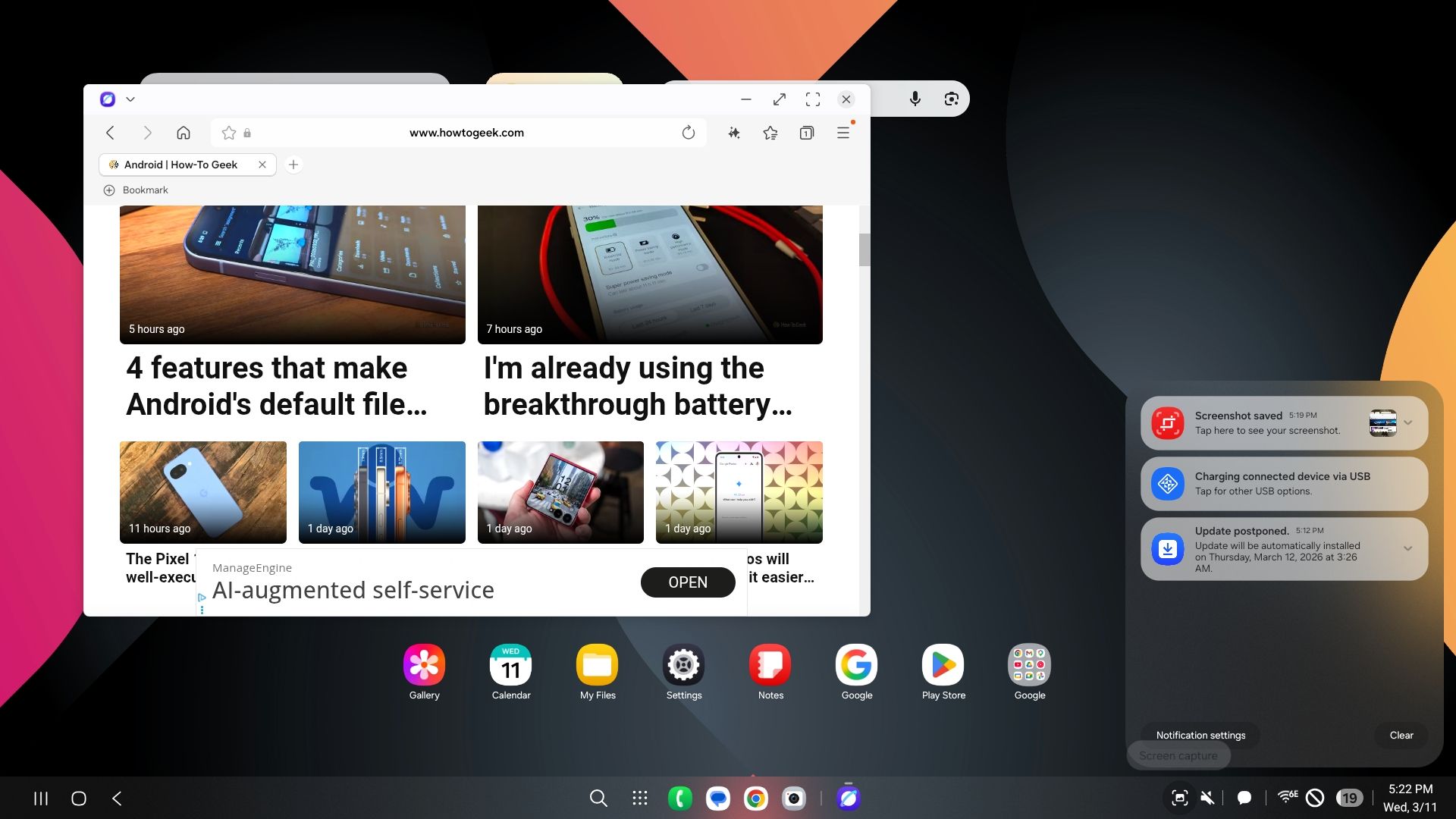Image resolution: width=1456 pixels, height=819 pixels.
Task: Add a new browser tab
Action: point(293,165)
